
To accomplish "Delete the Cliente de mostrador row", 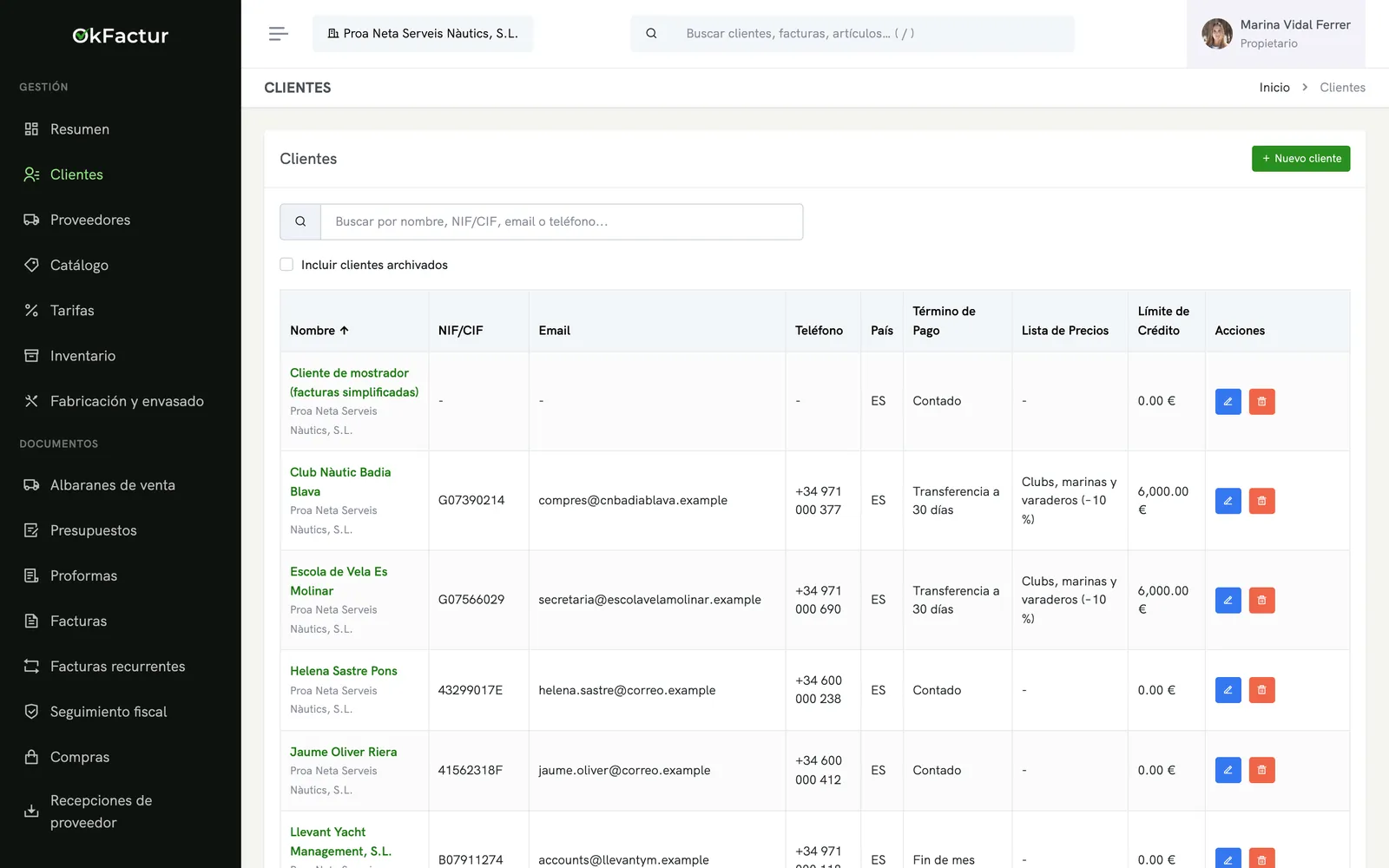I will 1261,401.
